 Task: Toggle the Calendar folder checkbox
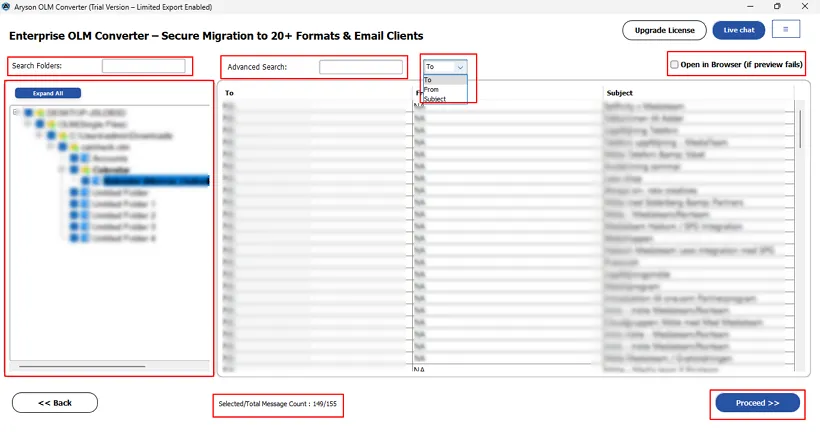pos(74,170)
